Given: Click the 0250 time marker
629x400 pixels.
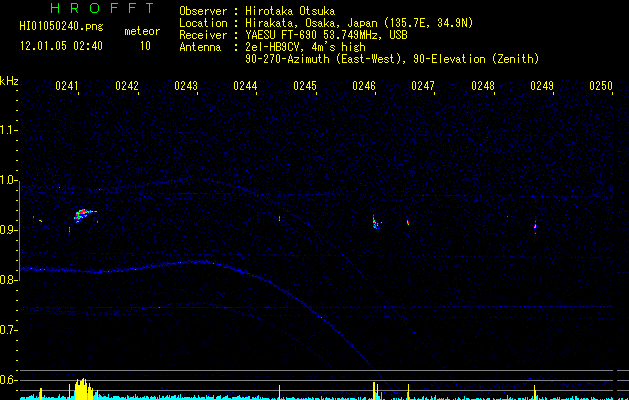Looking at the screenshot, I should click(601, 86).
